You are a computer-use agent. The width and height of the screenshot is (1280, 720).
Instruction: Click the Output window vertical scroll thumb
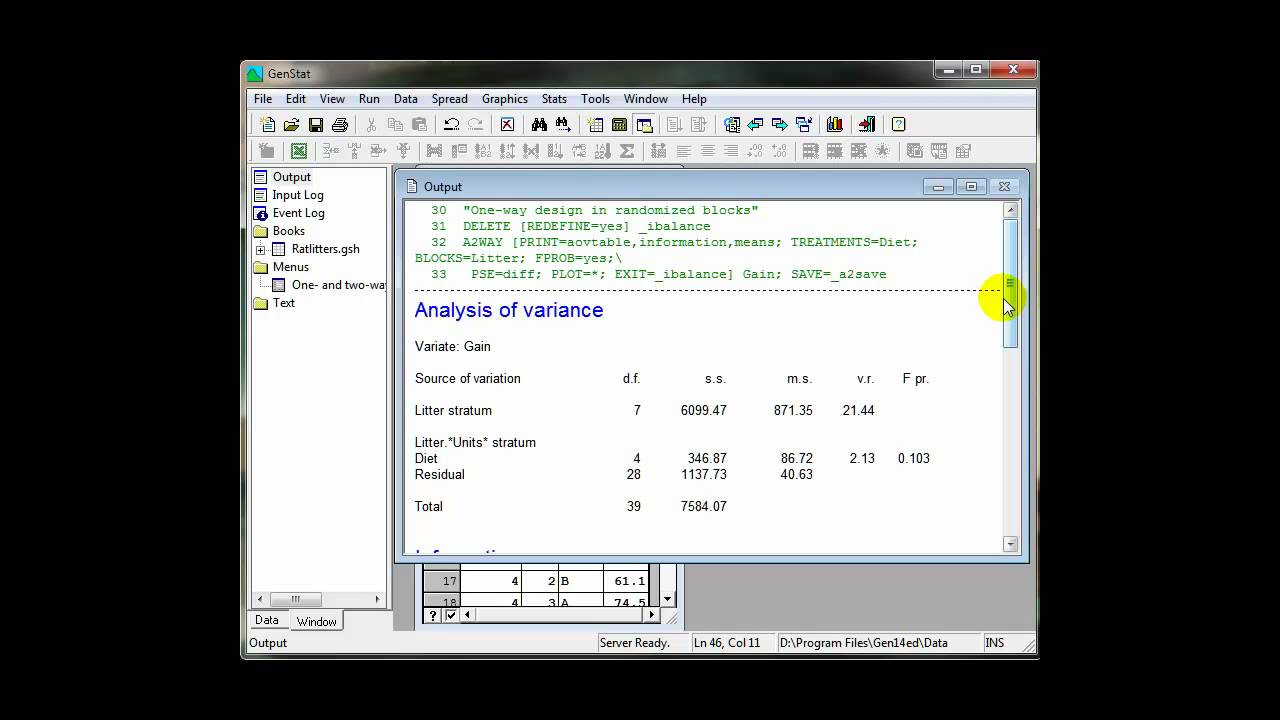(x=1010, y=283)
